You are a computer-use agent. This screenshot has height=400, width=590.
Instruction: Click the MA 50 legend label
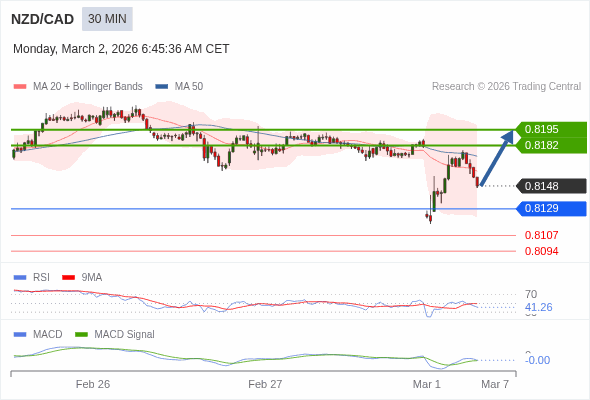pyautogui.click(x=189, y=87)
